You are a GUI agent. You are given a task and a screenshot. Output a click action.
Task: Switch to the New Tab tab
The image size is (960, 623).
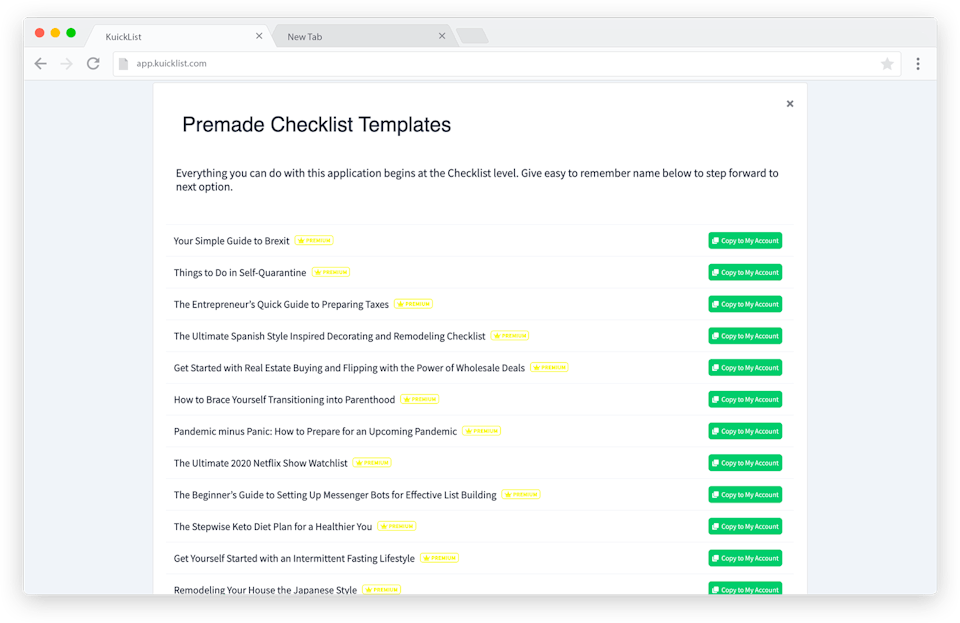click(350, 36)
